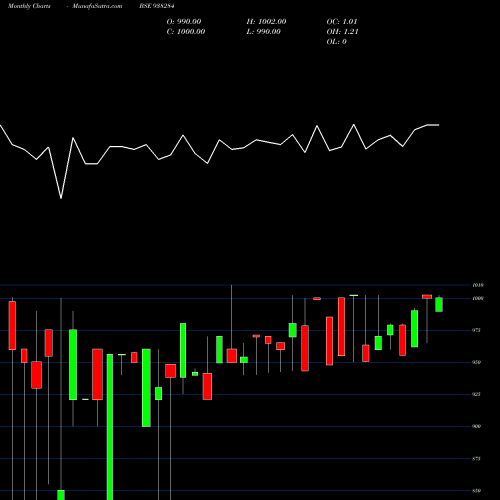Select the low value 'L: 990.00'
500x500 pixels.
[263, 32]
